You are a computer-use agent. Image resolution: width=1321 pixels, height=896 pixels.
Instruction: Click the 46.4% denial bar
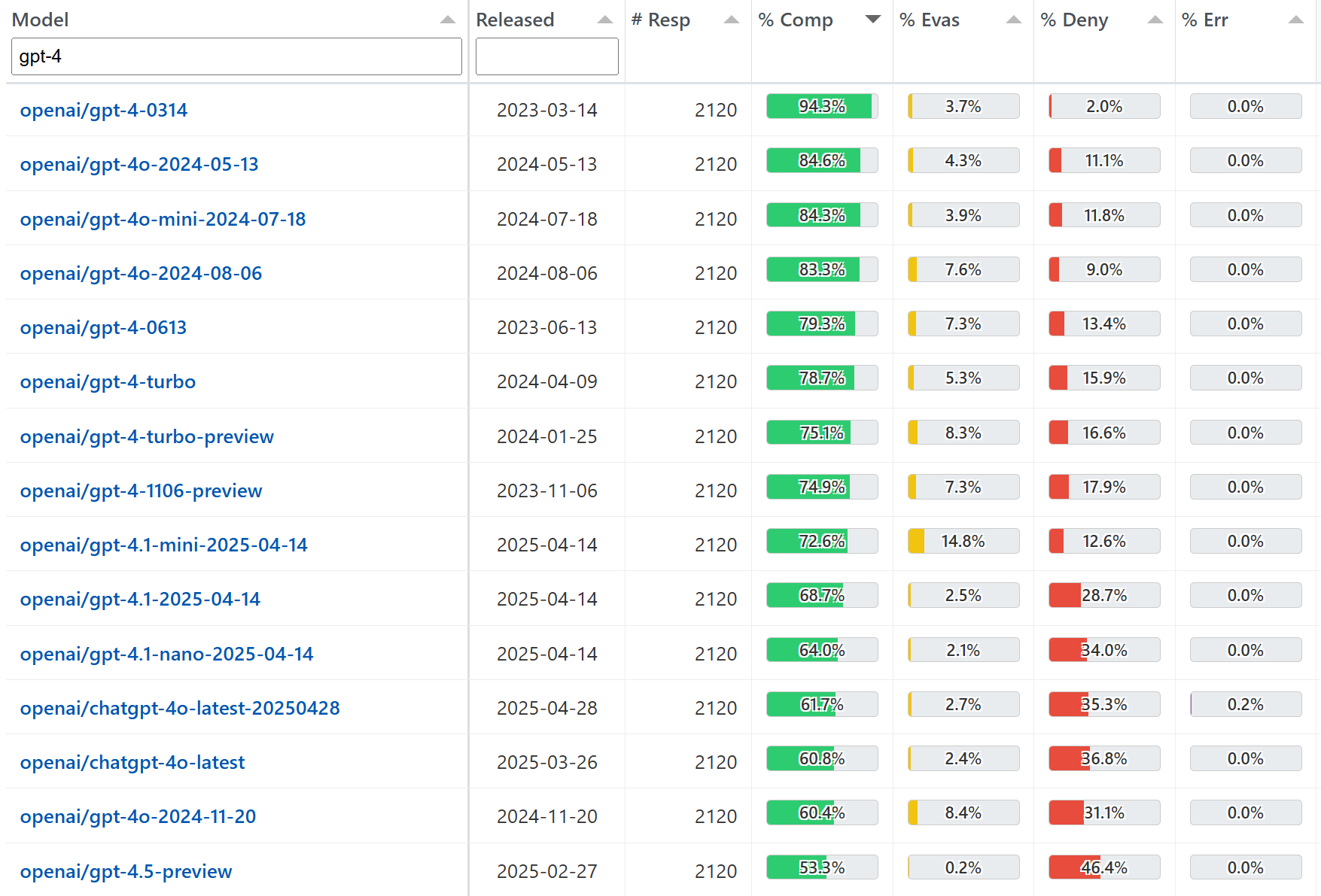click(1104, 867)
